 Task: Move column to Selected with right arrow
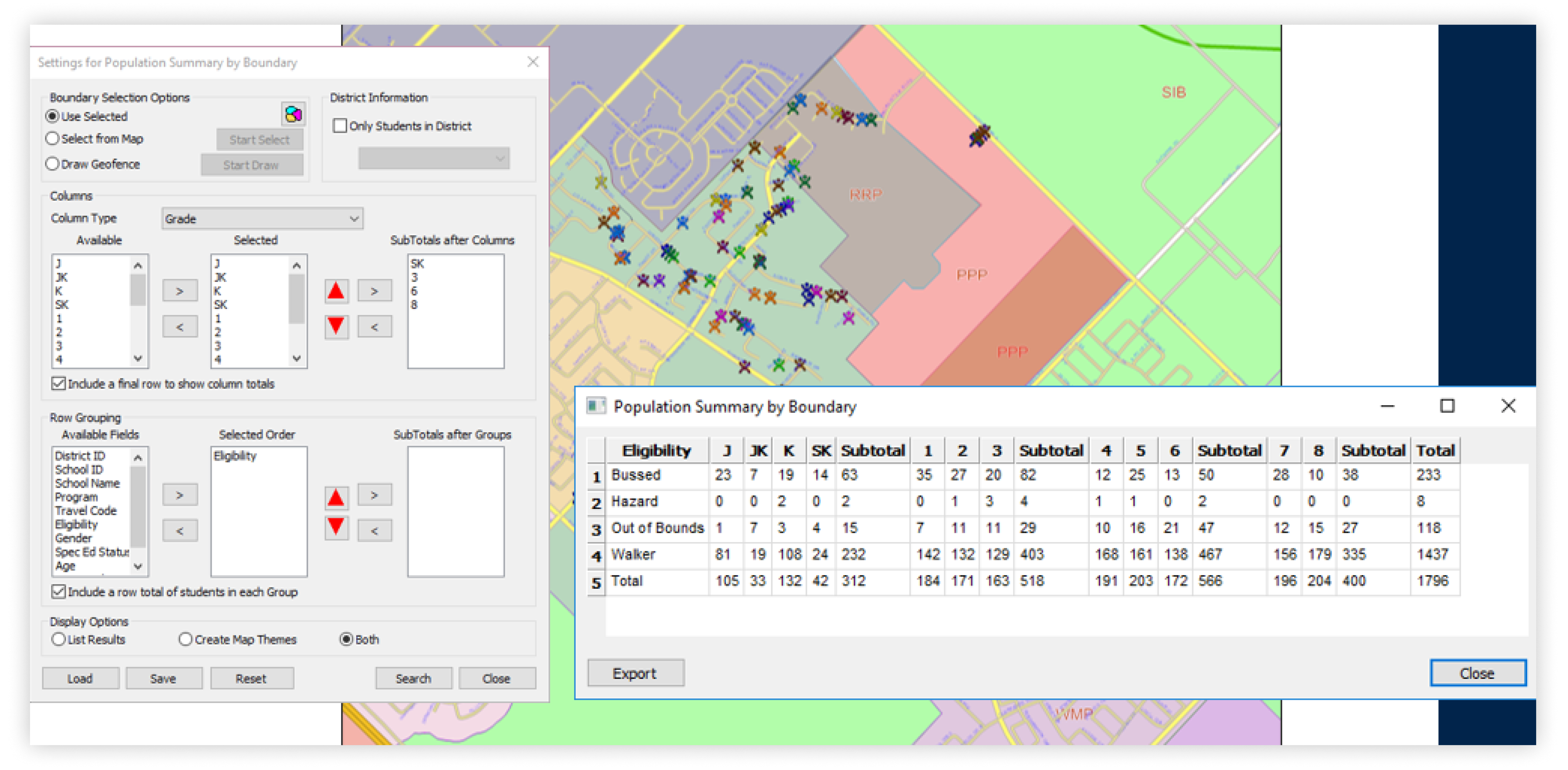click(179, 291)
